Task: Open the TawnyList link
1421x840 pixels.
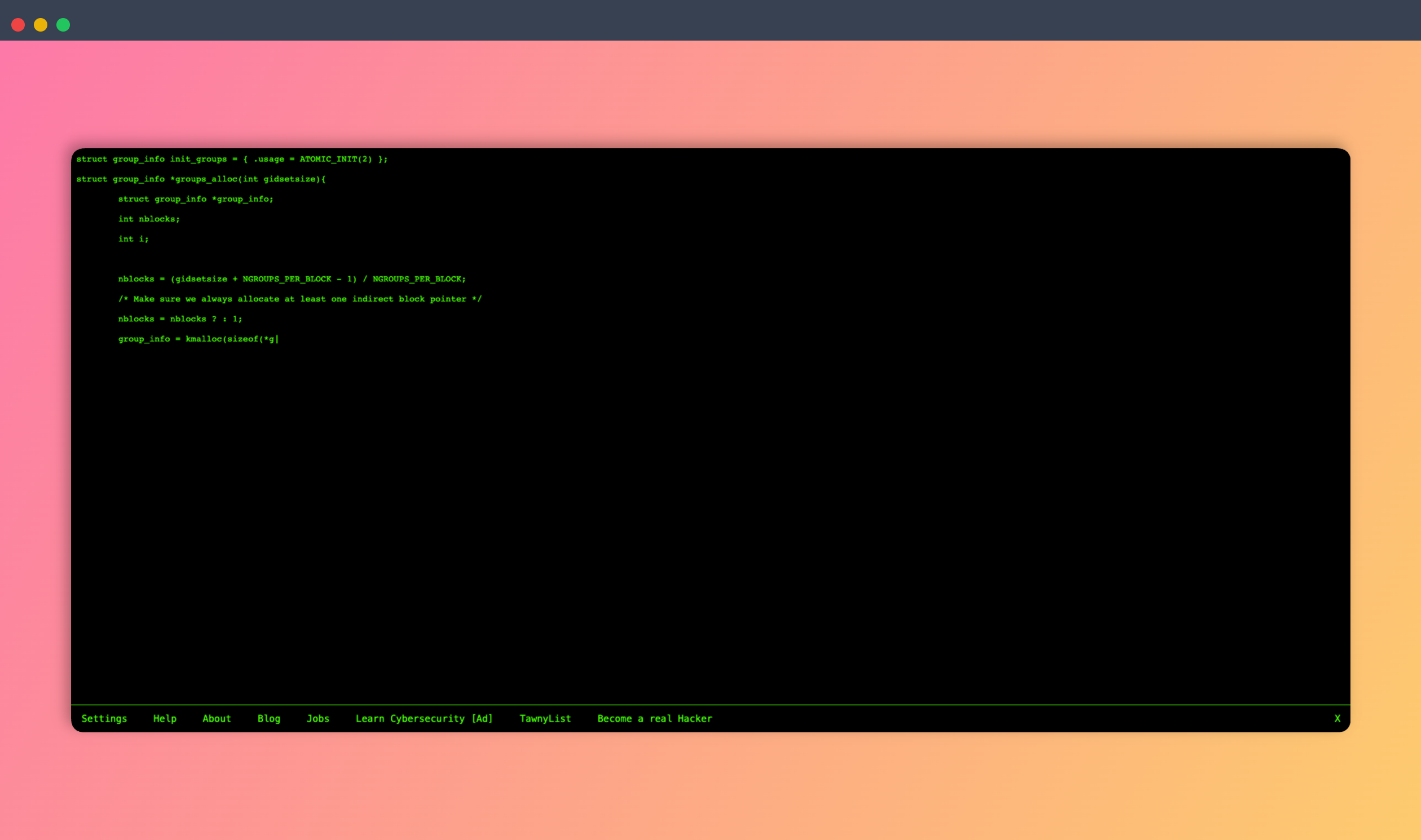Action: pos(545,718)
